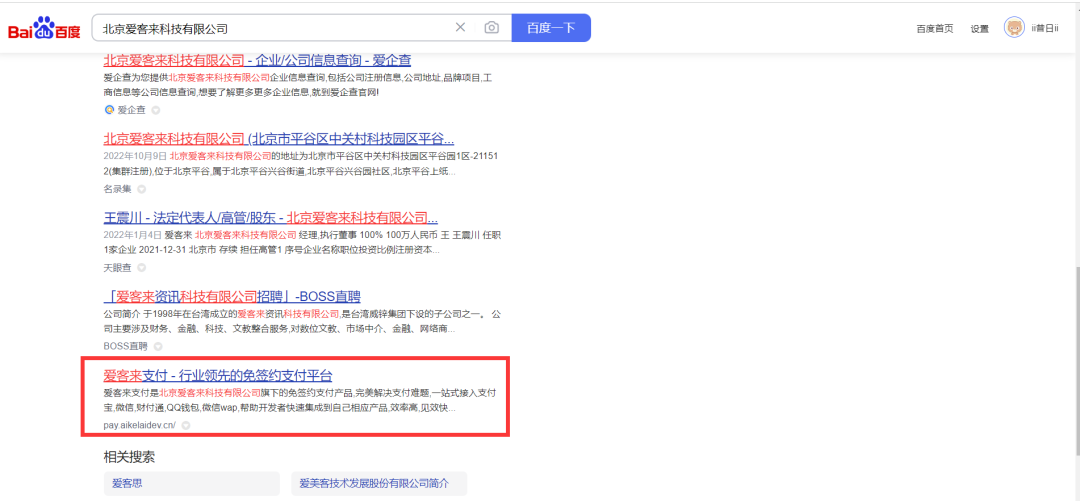Click 爱企查 source label
Viewport: 1080px width, 501px height.
point(132,110)
